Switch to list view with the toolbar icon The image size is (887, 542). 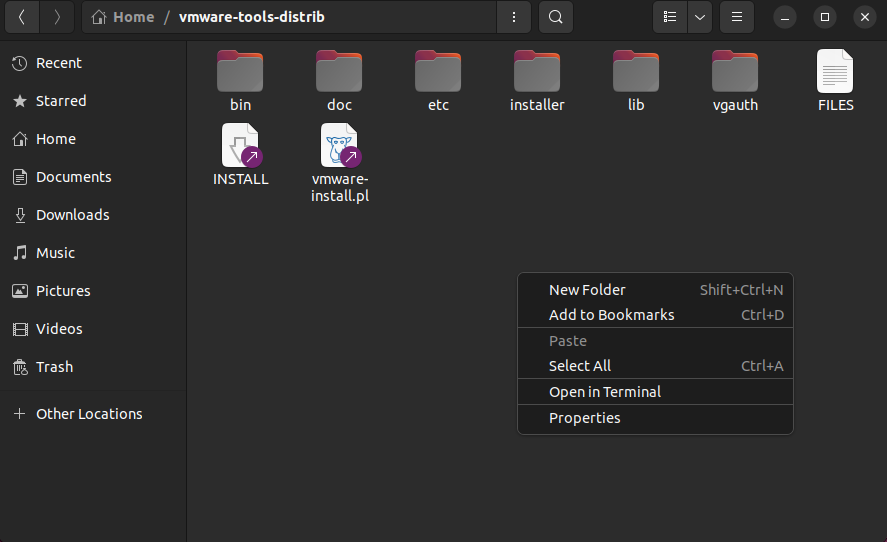tap(670, 17)
